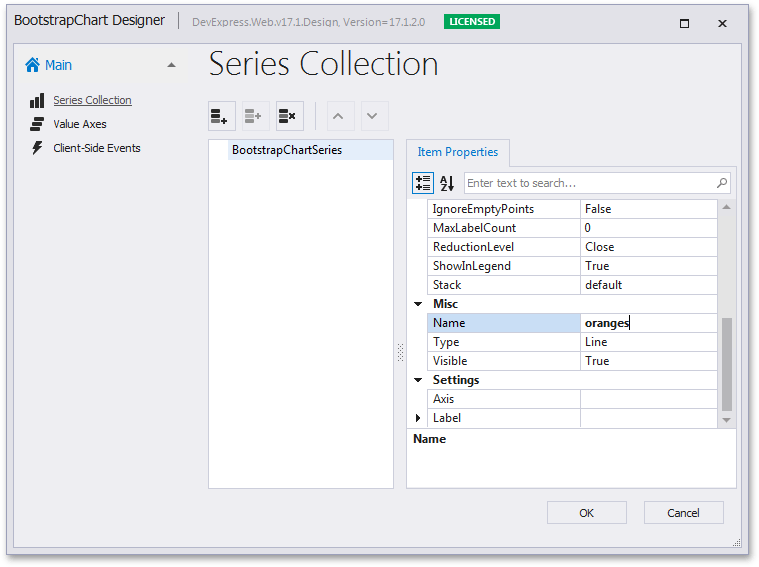Select the BootstrapChartSeries list item
The image size is (759, 567).
coord(310,150)
